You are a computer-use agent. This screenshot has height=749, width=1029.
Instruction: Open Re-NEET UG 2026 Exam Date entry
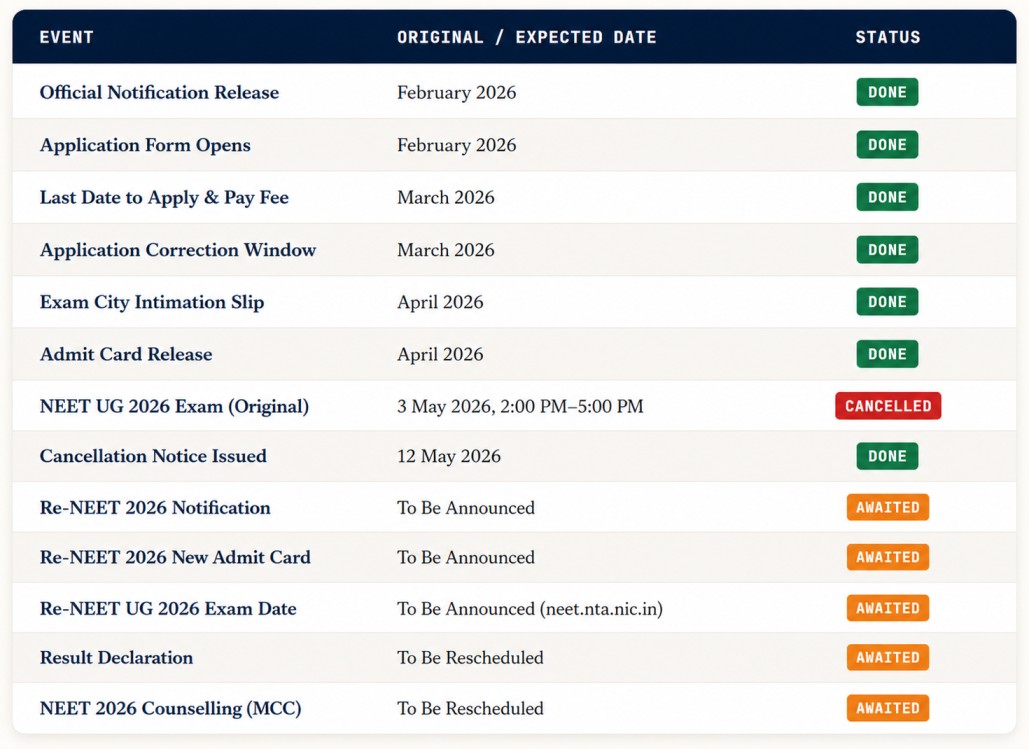[x=168, y=609]
